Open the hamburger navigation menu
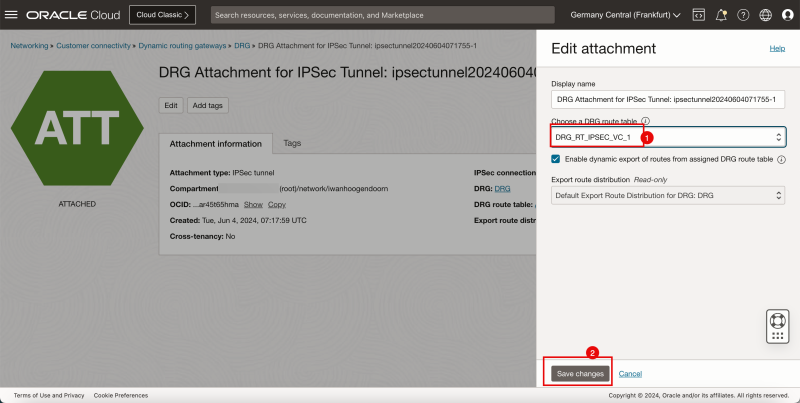 12,15
